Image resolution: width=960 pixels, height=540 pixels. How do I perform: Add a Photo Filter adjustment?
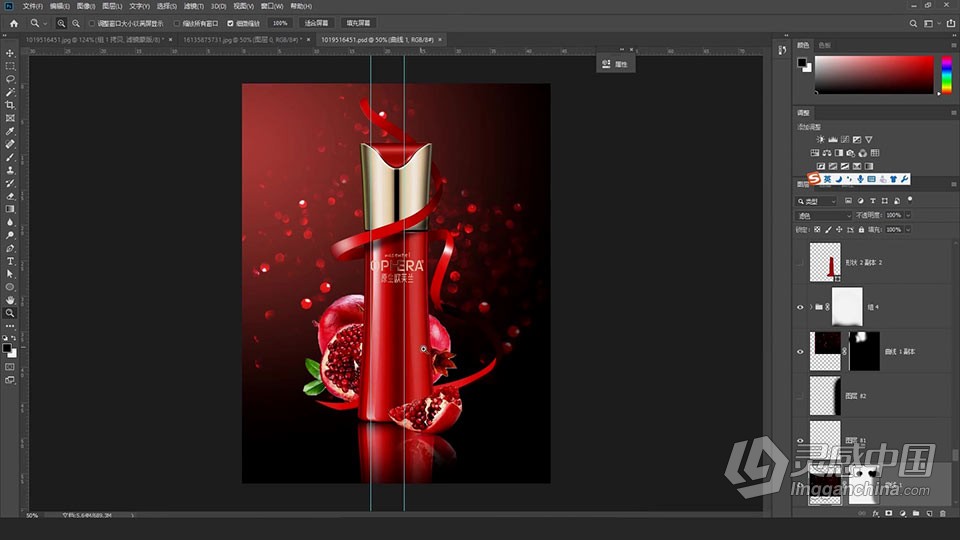850,153
